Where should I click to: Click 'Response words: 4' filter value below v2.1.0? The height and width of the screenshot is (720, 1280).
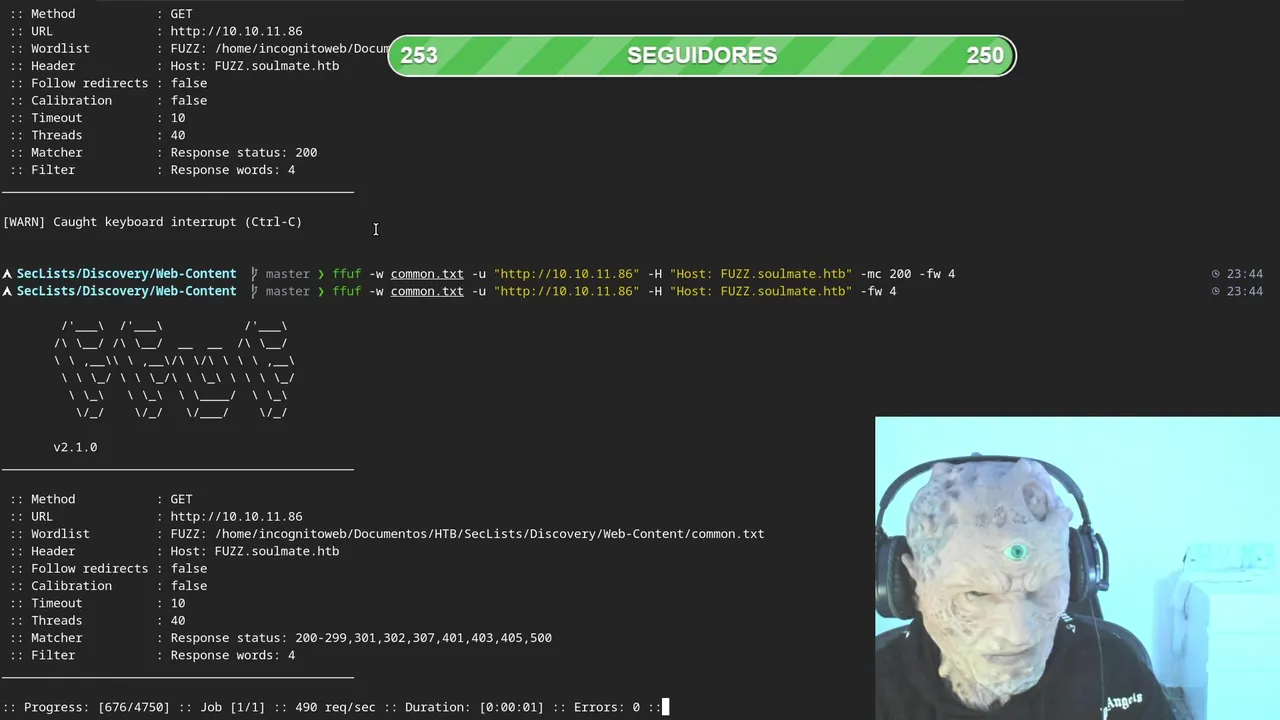click(233, 655)
